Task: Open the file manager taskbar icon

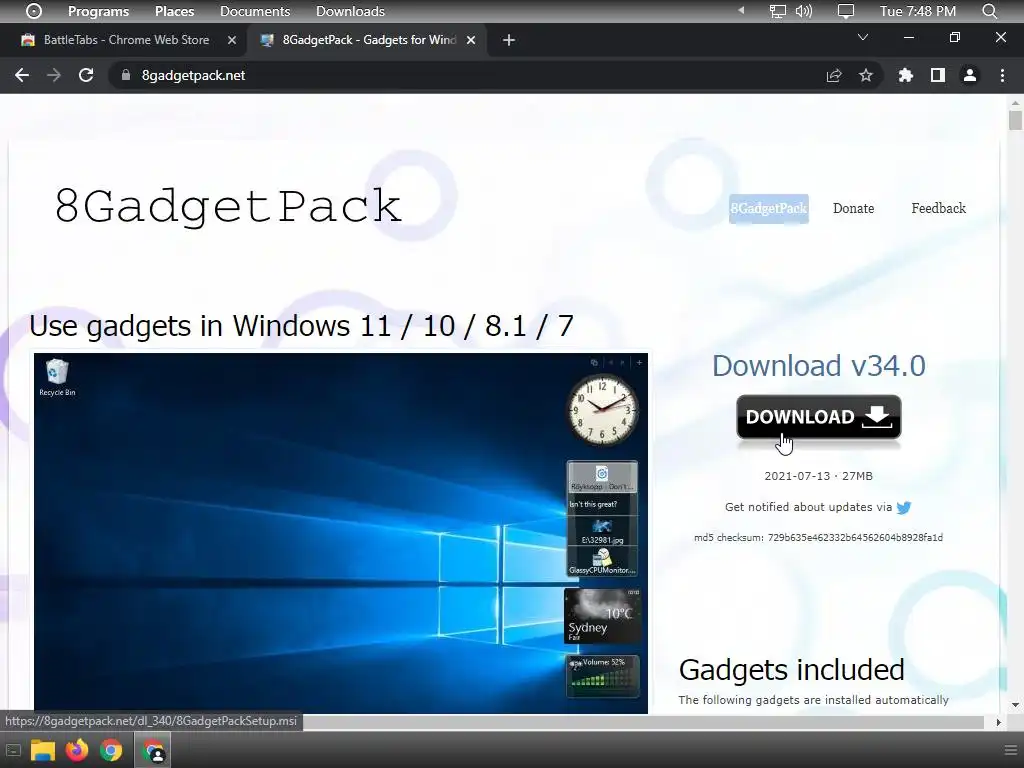Action: [x=43, y=750]
